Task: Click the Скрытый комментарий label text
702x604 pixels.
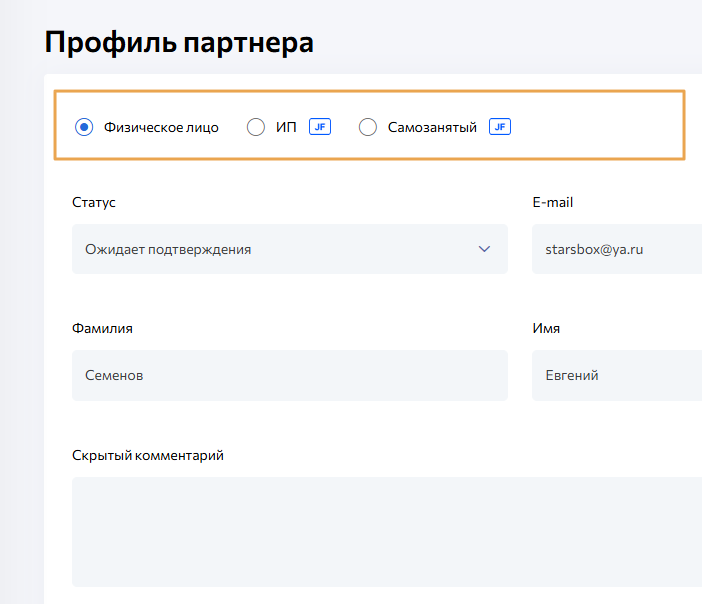Action: [x=148, y=455]
